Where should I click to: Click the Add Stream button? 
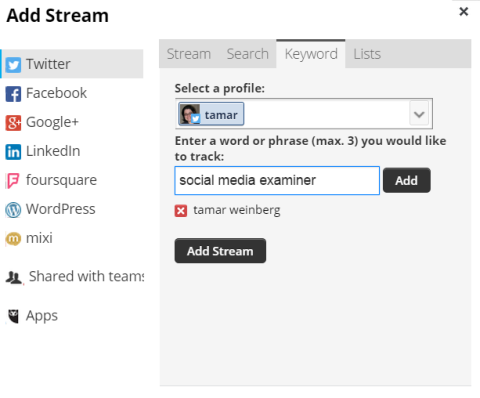[x=220, y=251]
